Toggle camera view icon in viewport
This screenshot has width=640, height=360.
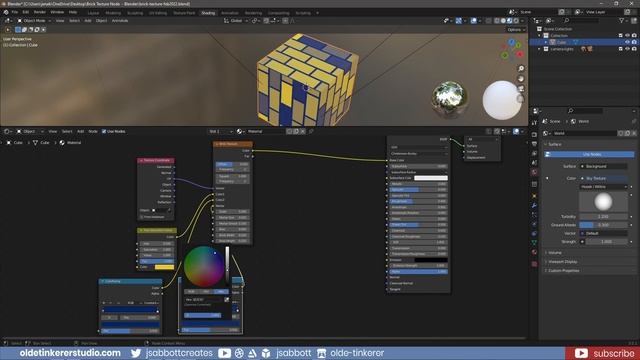521,89
